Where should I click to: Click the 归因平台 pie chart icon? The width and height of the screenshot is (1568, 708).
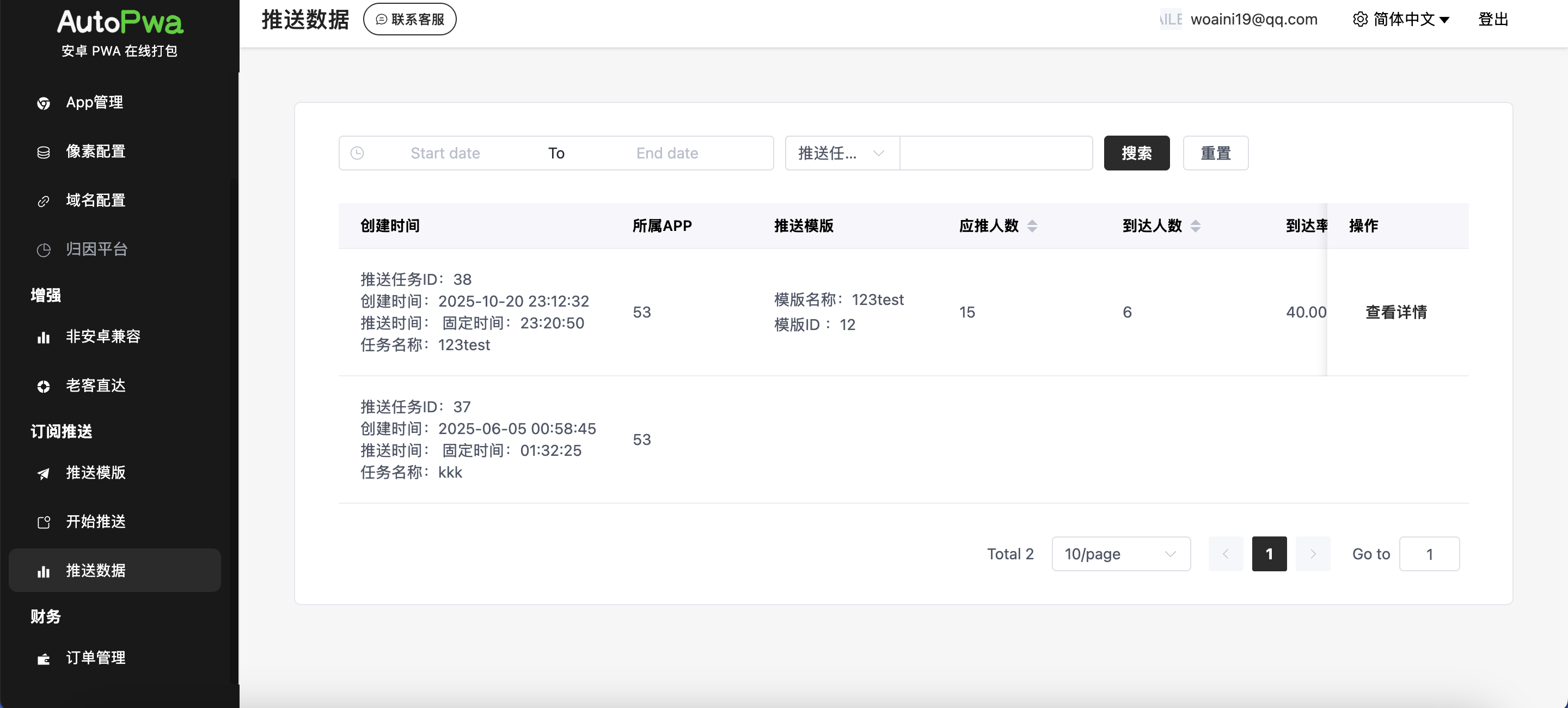pyautogui.click(x=43, y=250)
